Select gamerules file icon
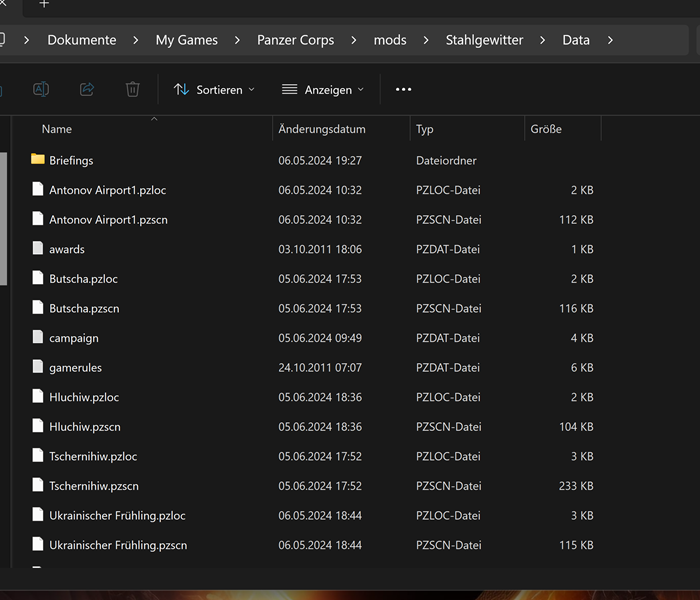The width and height of the screenshot is (700, 600). pos(38,367)
